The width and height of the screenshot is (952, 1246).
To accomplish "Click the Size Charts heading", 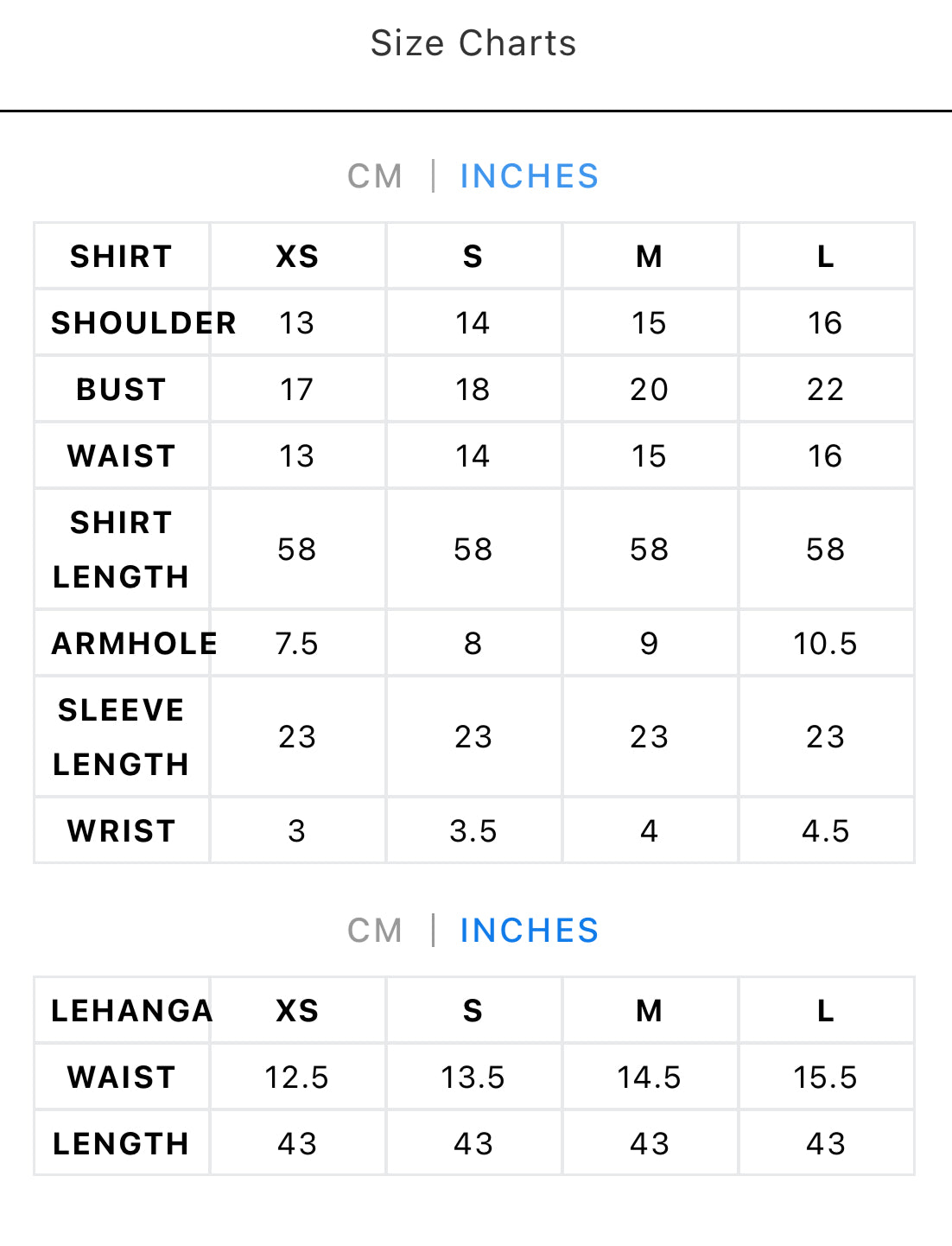I will coord(473,43).
